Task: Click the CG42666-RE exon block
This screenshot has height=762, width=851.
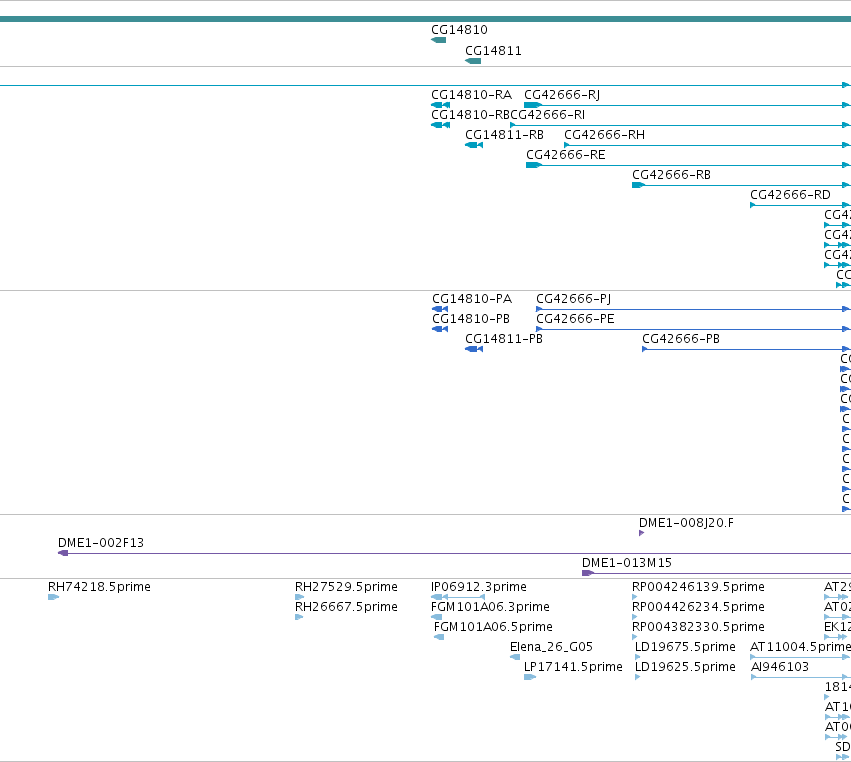Action: (534, 165)
